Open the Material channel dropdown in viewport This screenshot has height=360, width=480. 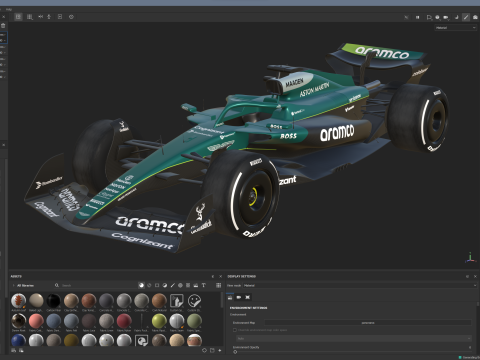click(455, 28)
